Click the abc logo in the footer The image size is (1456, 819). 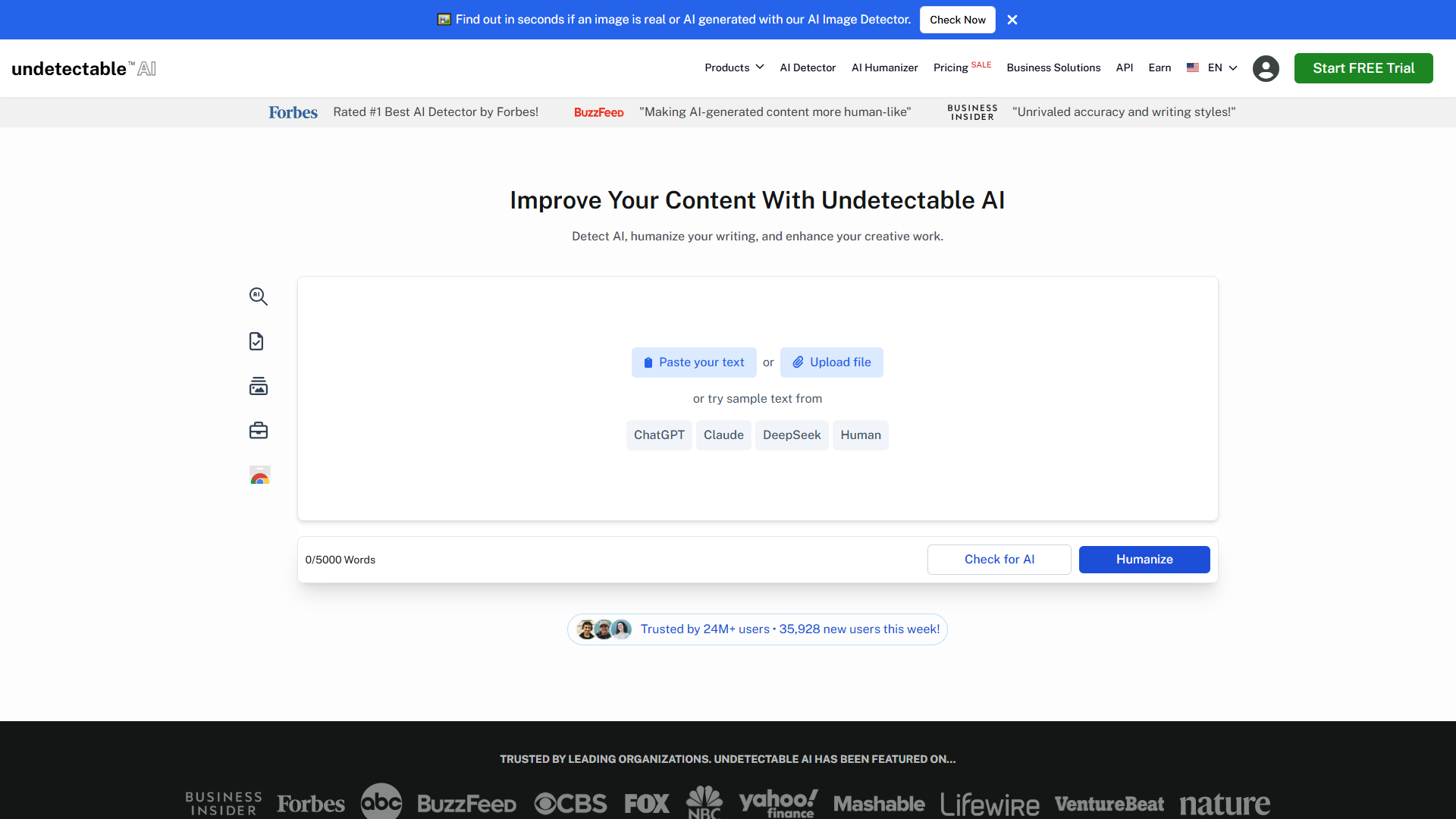click(x=381, y=802)
